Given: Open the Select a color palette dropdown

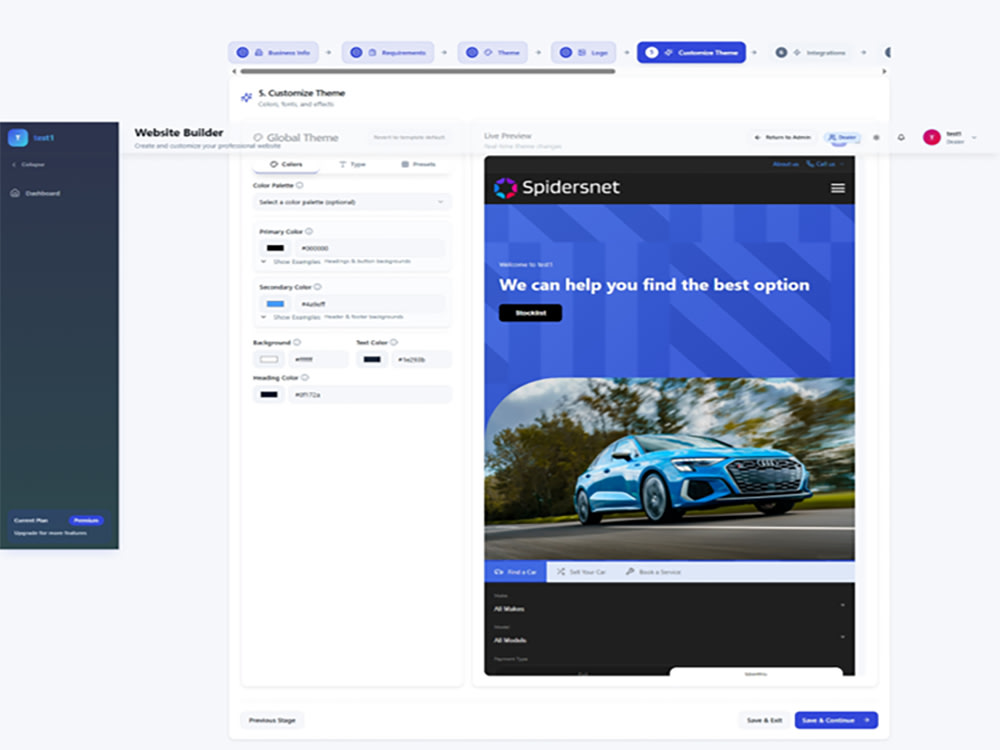Looking at the screenshot, I should click(x=351, y=202).
